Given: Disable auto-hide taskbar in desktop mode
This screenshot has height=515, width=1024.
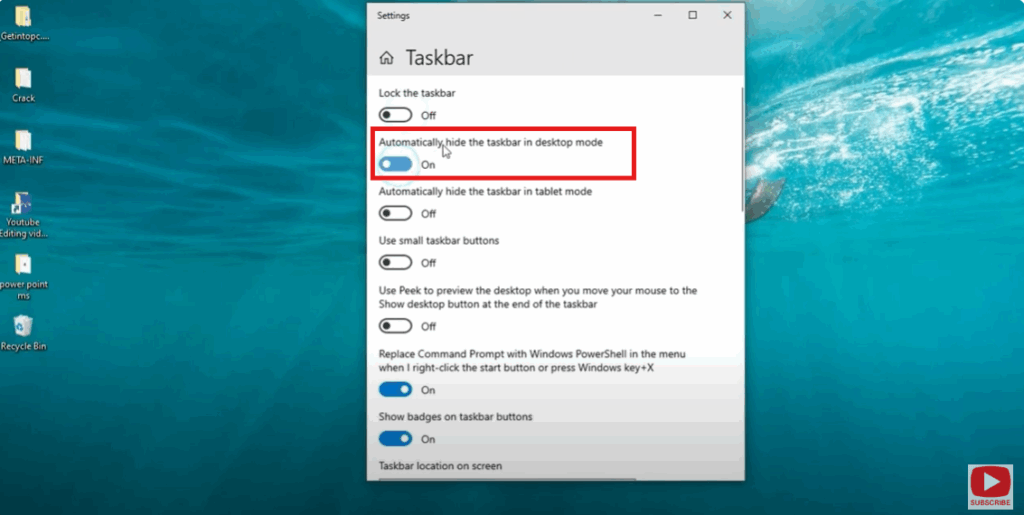Looking at the screenshot, I should [x=396, y=164].
